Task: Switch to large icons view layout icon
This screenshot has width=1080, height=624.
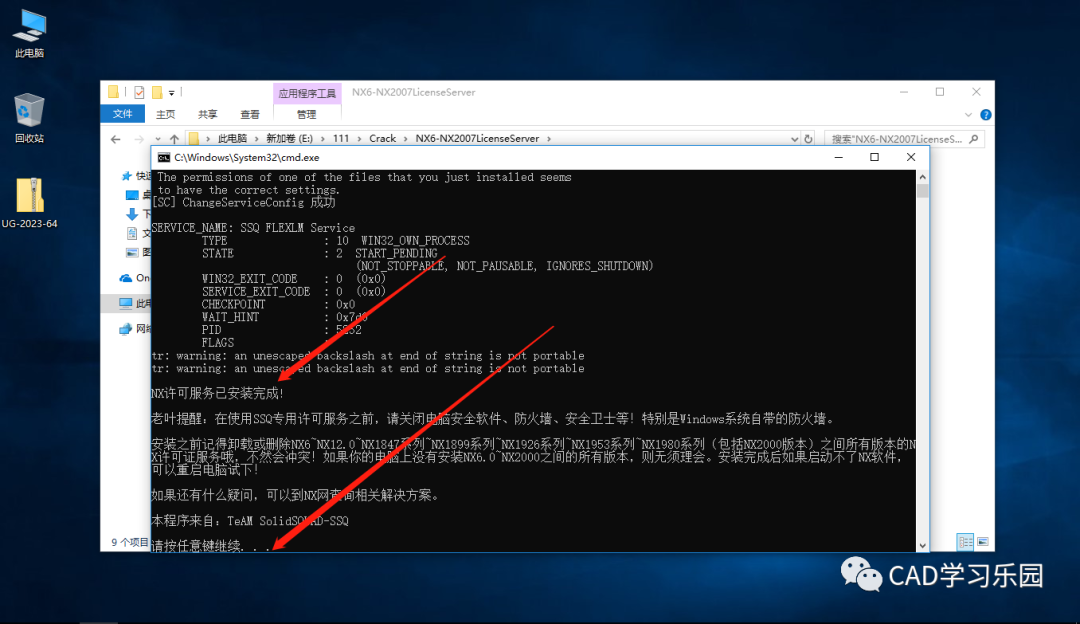Action: tap(983, 542)
